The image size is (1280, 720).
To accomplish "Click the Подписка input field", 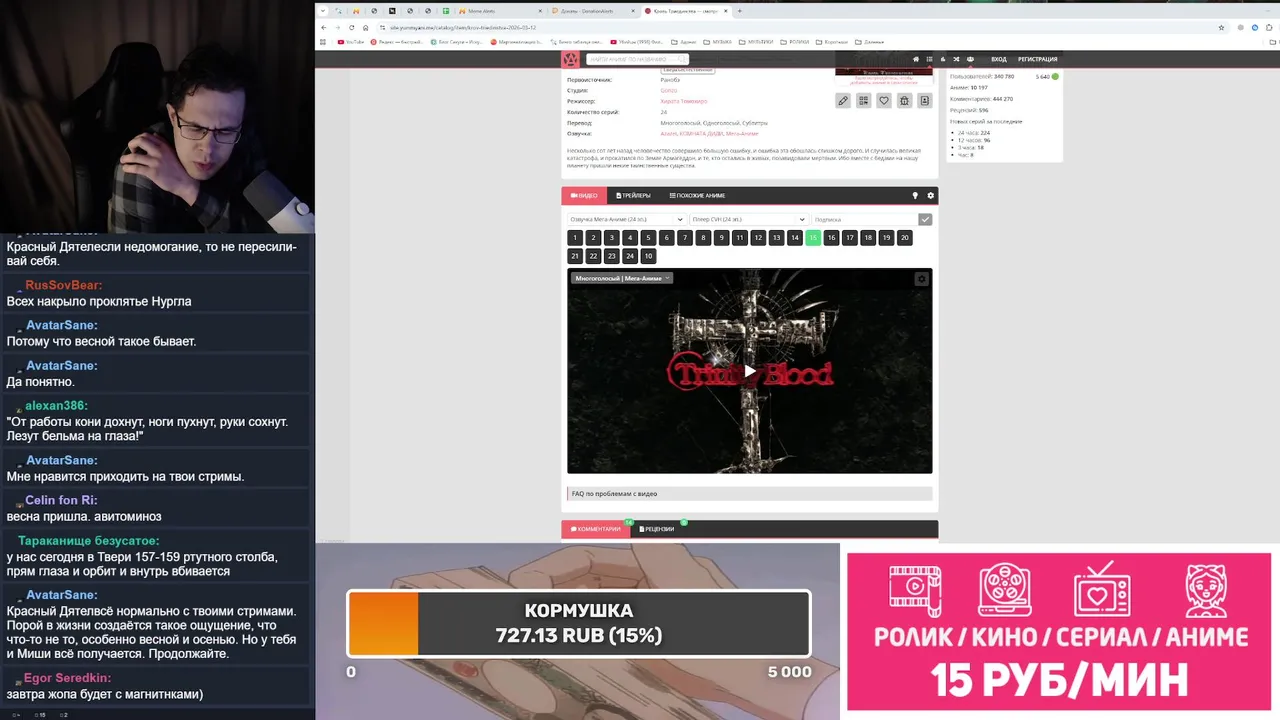I will click(864, 219).
